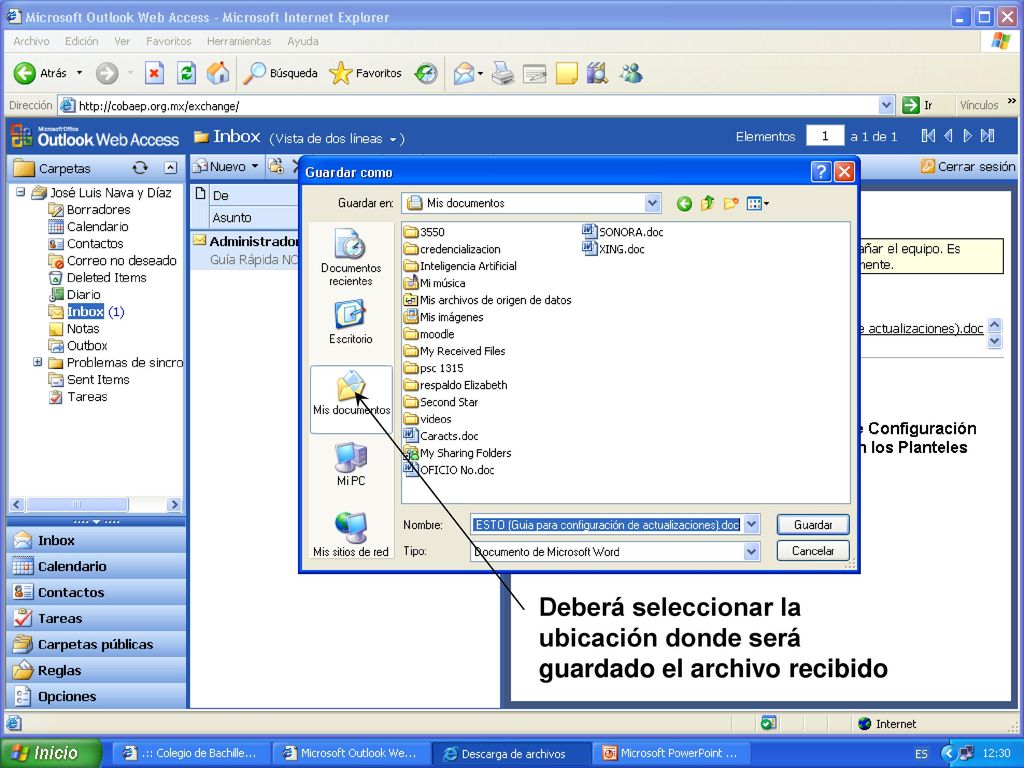Open the Herramientas menu
Image resolution: width=1024 pixels, height=768 pixels.
pos(239,41)
